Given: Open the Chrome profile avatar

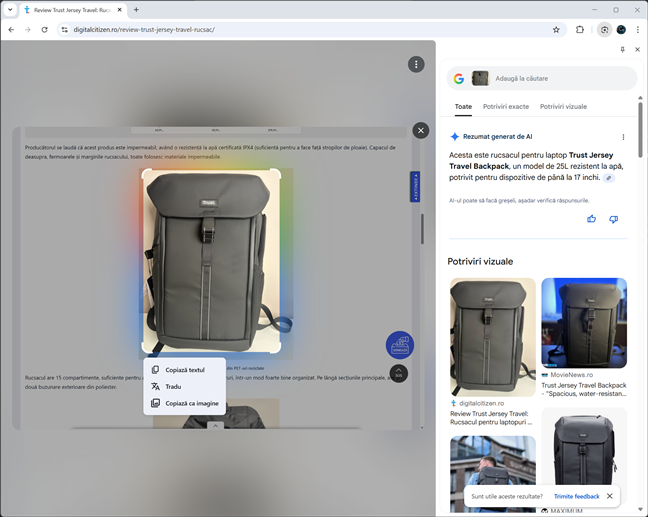Looking at the screenshot, I should (621, 30).
